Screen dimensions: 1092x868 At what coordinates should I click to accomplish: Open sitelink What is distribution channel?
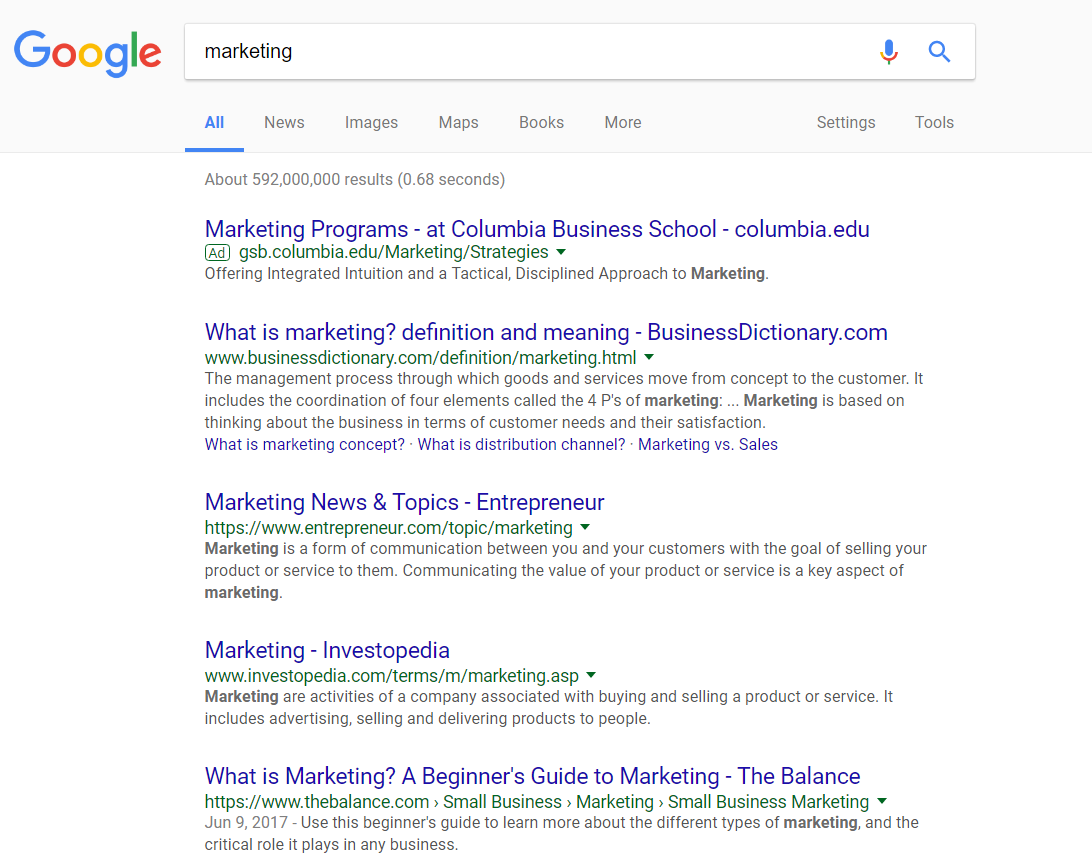(x=522, y=444)
